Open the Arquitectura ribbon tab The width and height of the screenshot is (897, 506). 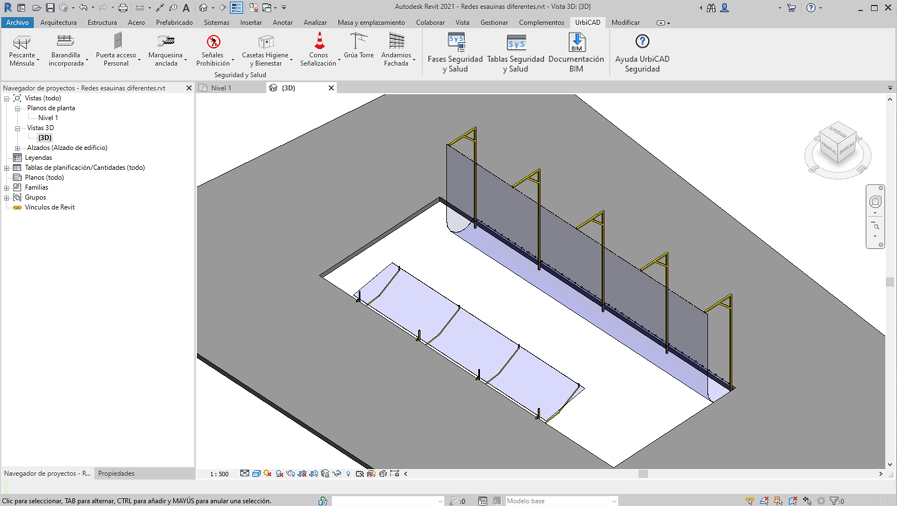coord(58,22)
